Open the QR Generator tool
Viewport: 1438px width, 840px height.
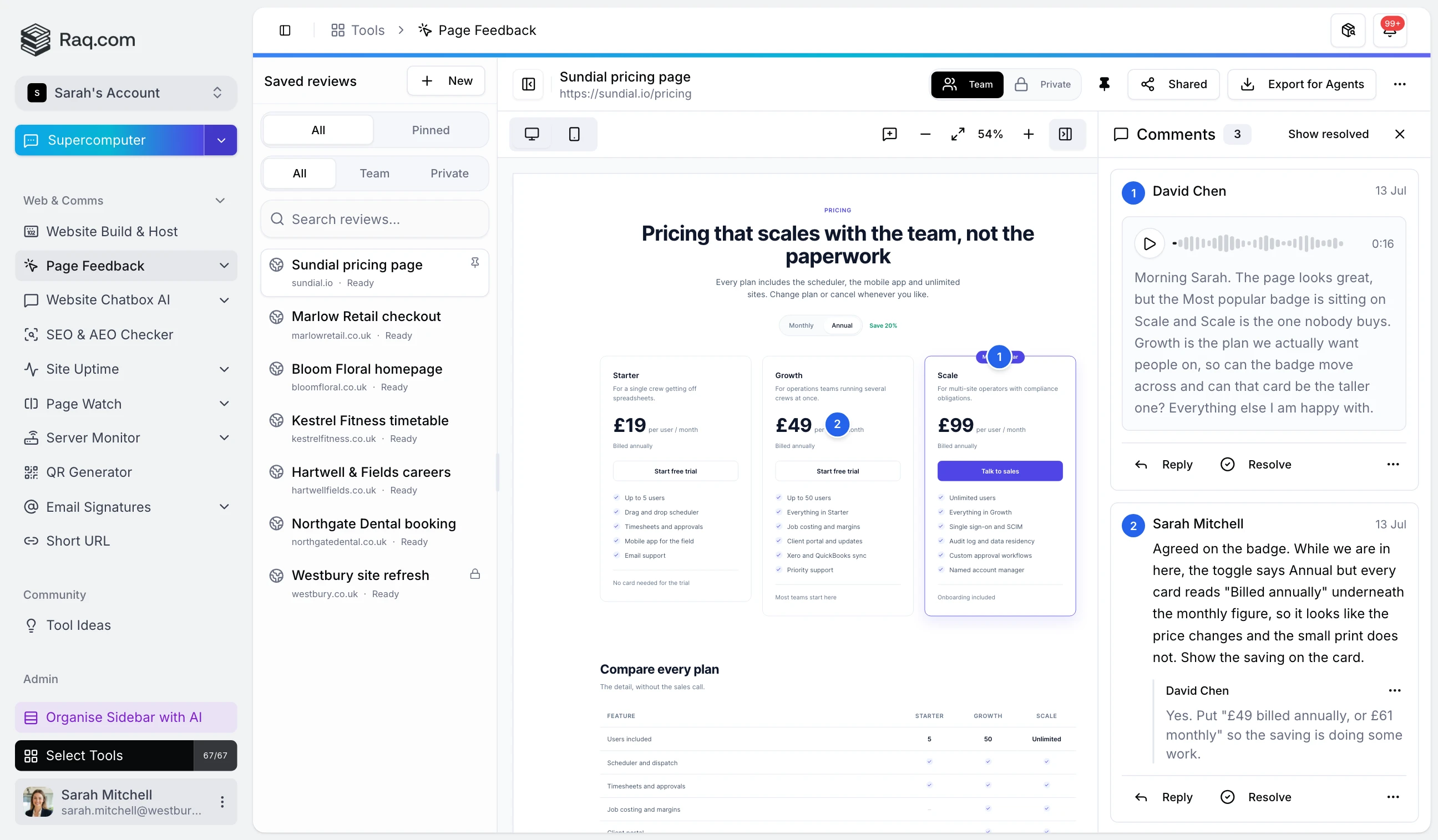[125, 472]
